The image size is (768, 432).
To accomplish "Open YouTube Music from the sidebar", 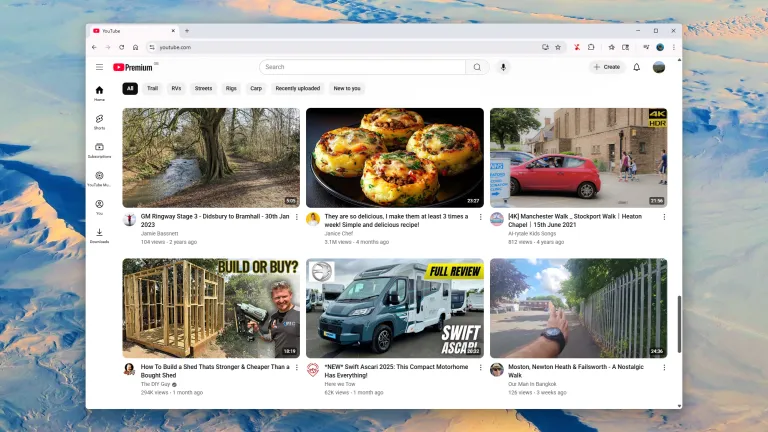I will (x=99, y=178).
